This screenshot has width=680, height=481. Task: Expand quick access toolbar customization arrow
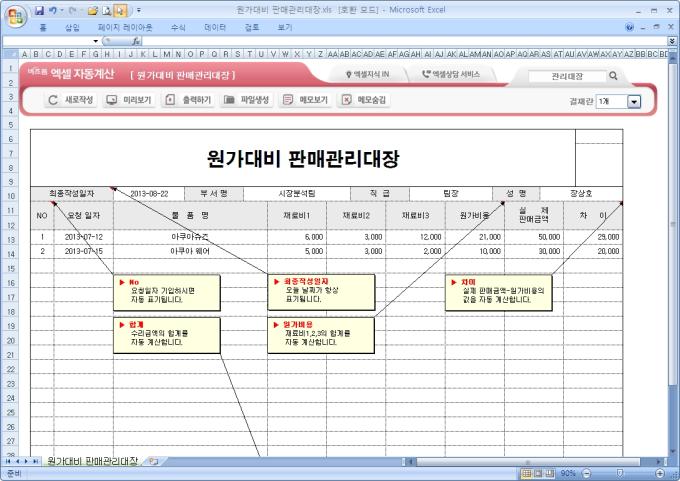139,10
